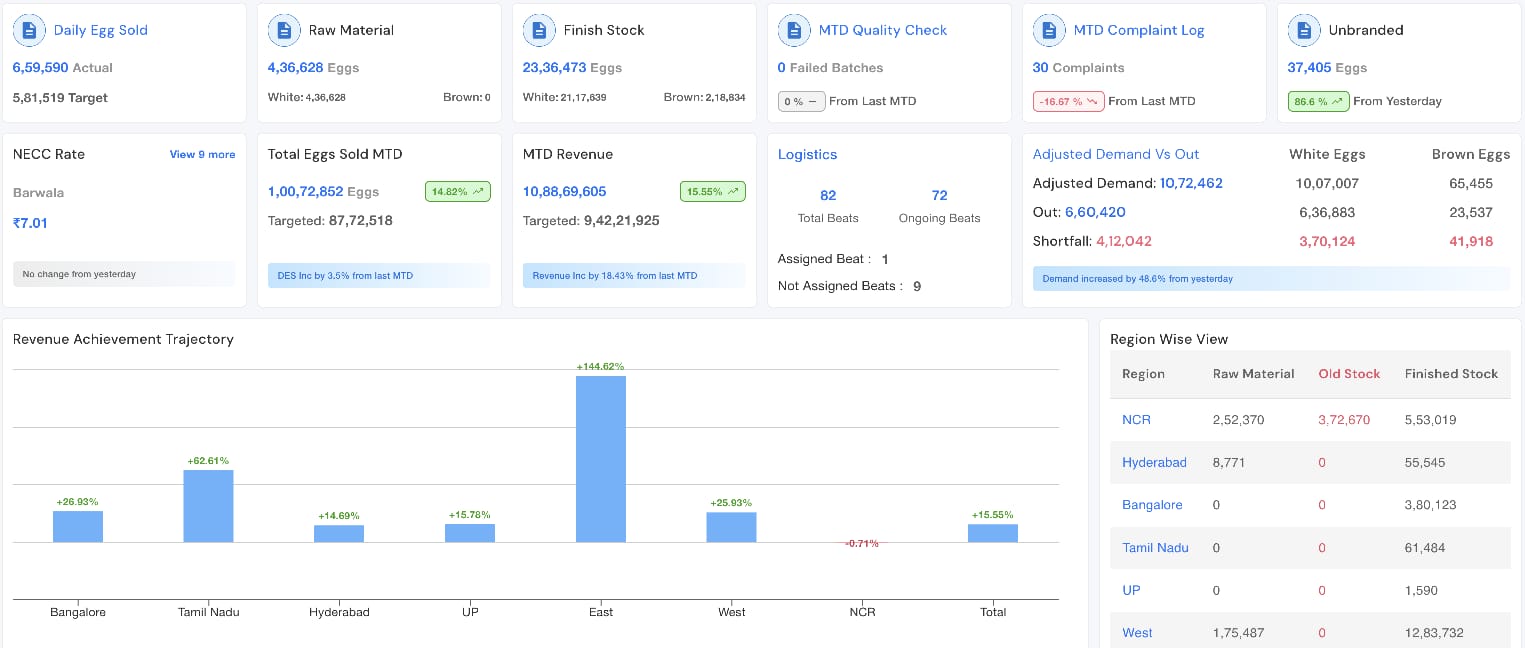Click the 0% failed batches badge
The image size is (1525, 648).
pos(801,101)
